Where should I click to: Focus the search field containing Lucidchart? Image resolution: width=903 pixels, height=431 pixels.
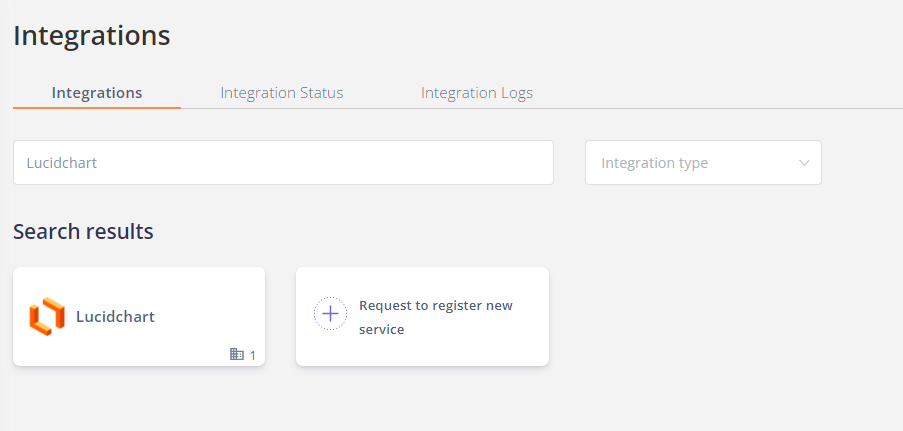click(283, 162)
